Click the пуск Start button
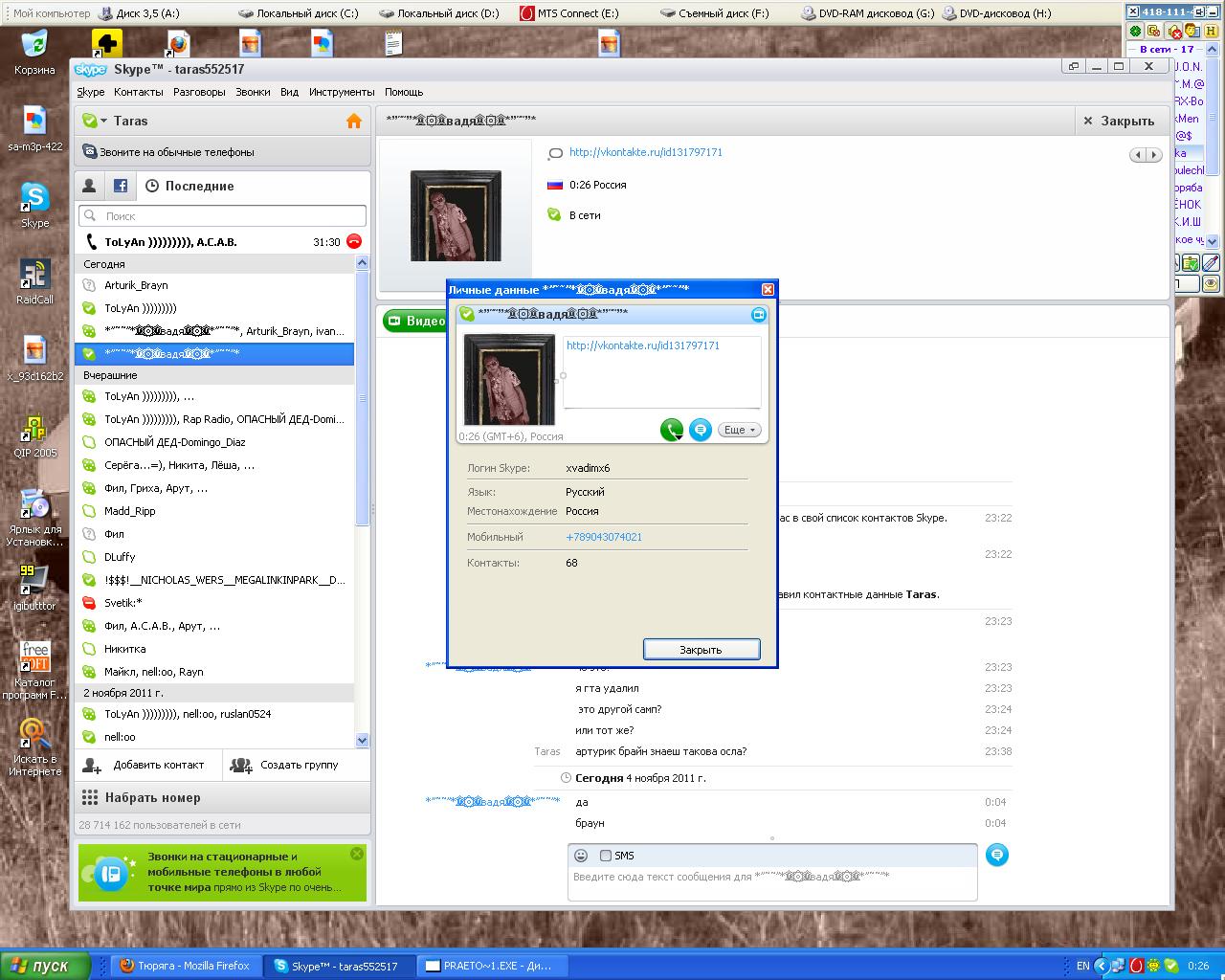Screen dimensions: 1225x980 (45, 966)
